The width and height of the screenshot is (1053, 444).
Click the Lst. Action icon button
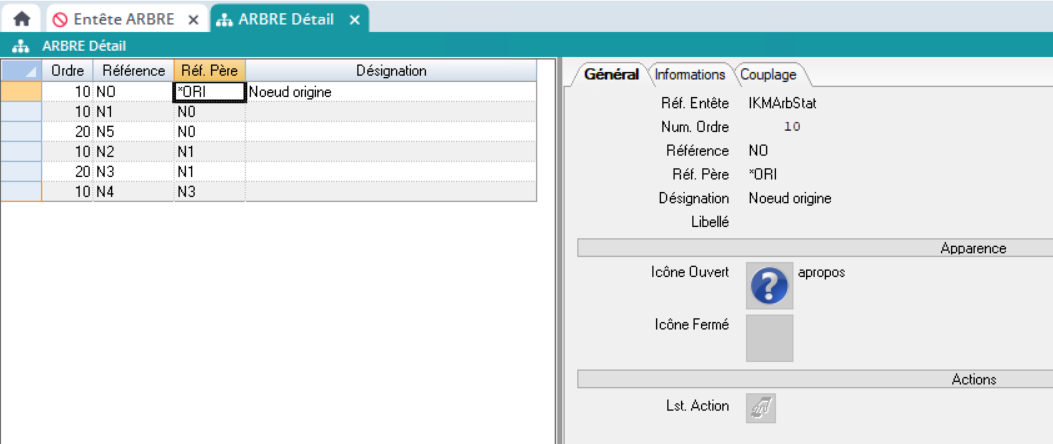pyautogui.click(x=761, y=407)
